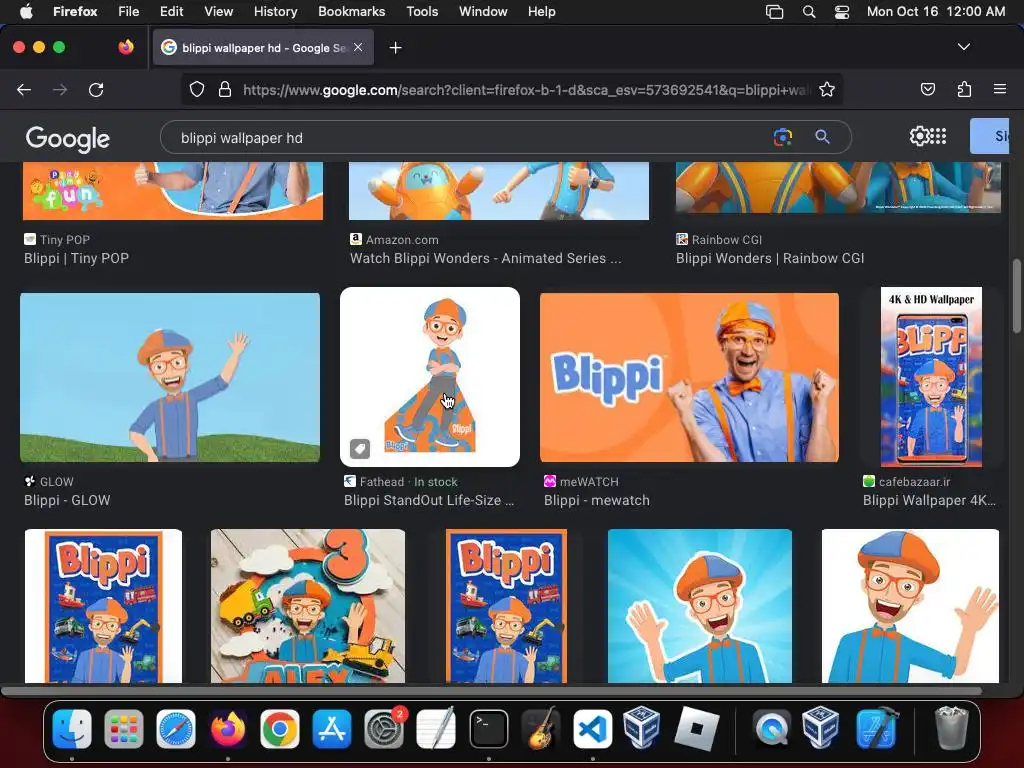The width and height of the screenshot is (1024, 768).
Task: Open the History menu
Action: (275, 11)
